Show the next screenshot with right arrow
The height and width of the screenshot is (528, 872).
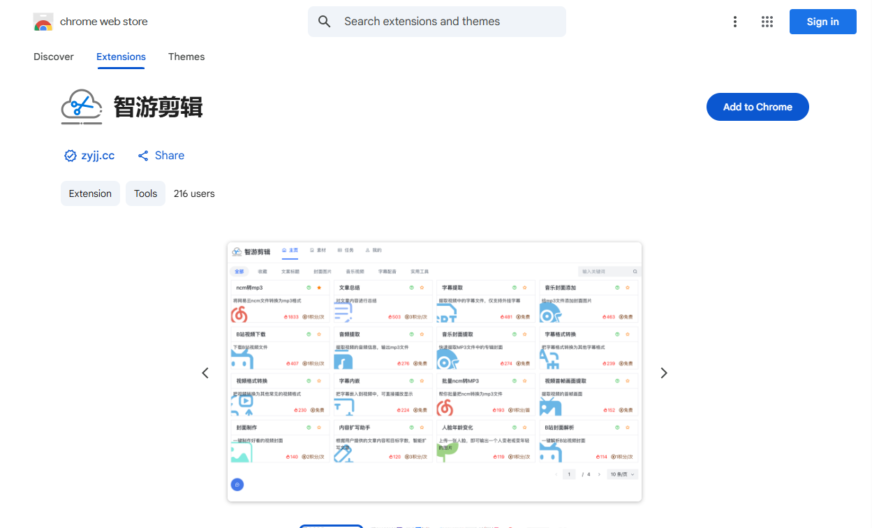click(663, 373)
